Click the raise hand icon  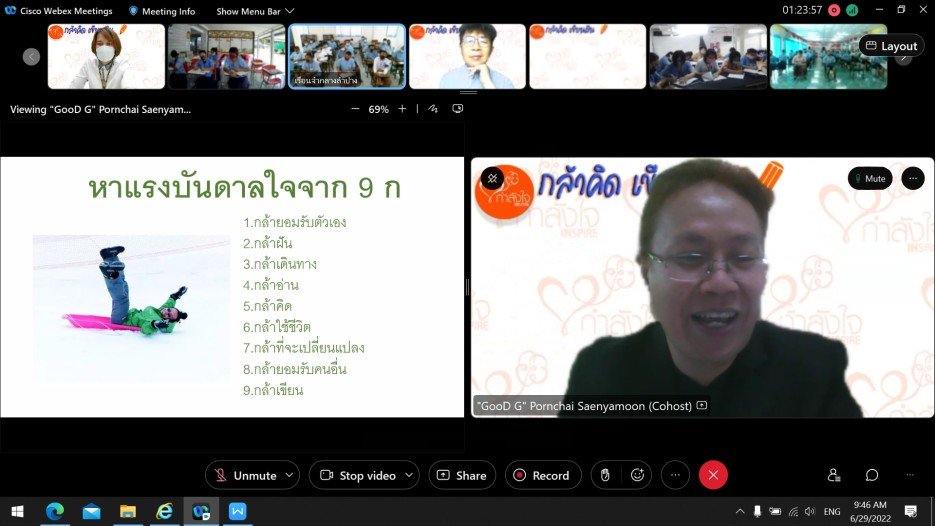pyautogui.click(x=604, y=475)
